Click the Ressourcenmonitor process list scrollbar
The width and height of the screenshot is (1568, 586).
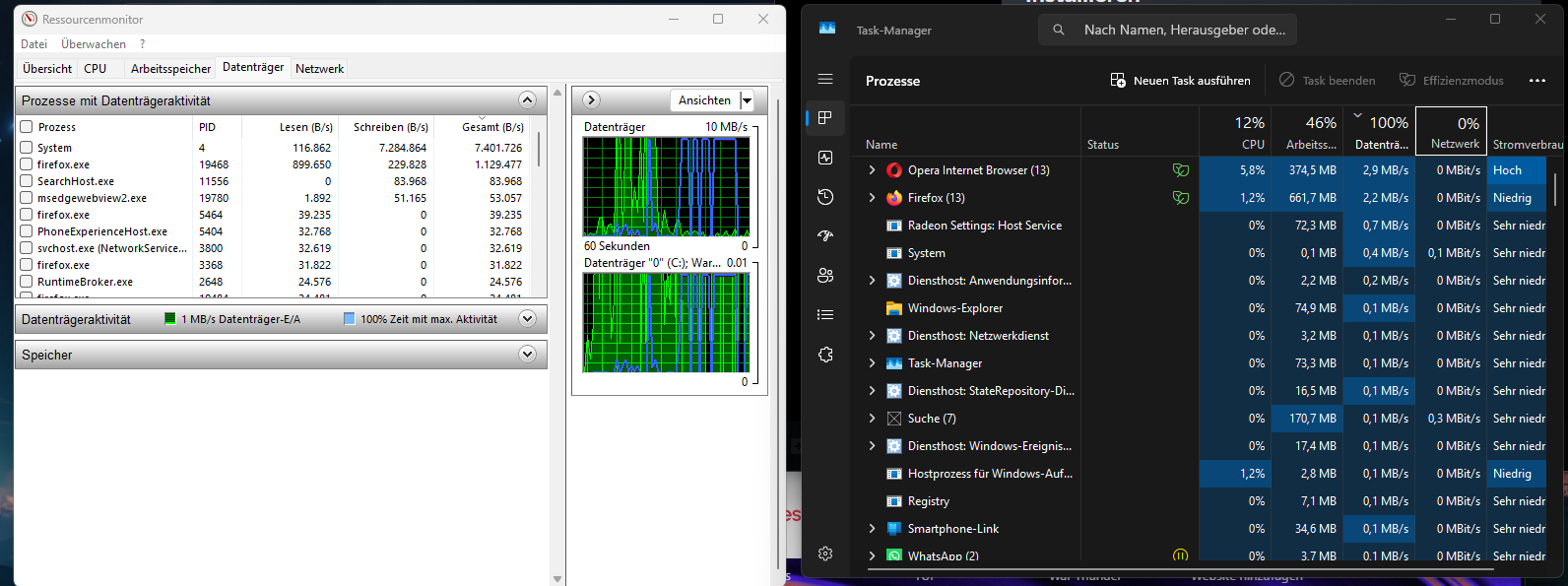pos(539,148)
